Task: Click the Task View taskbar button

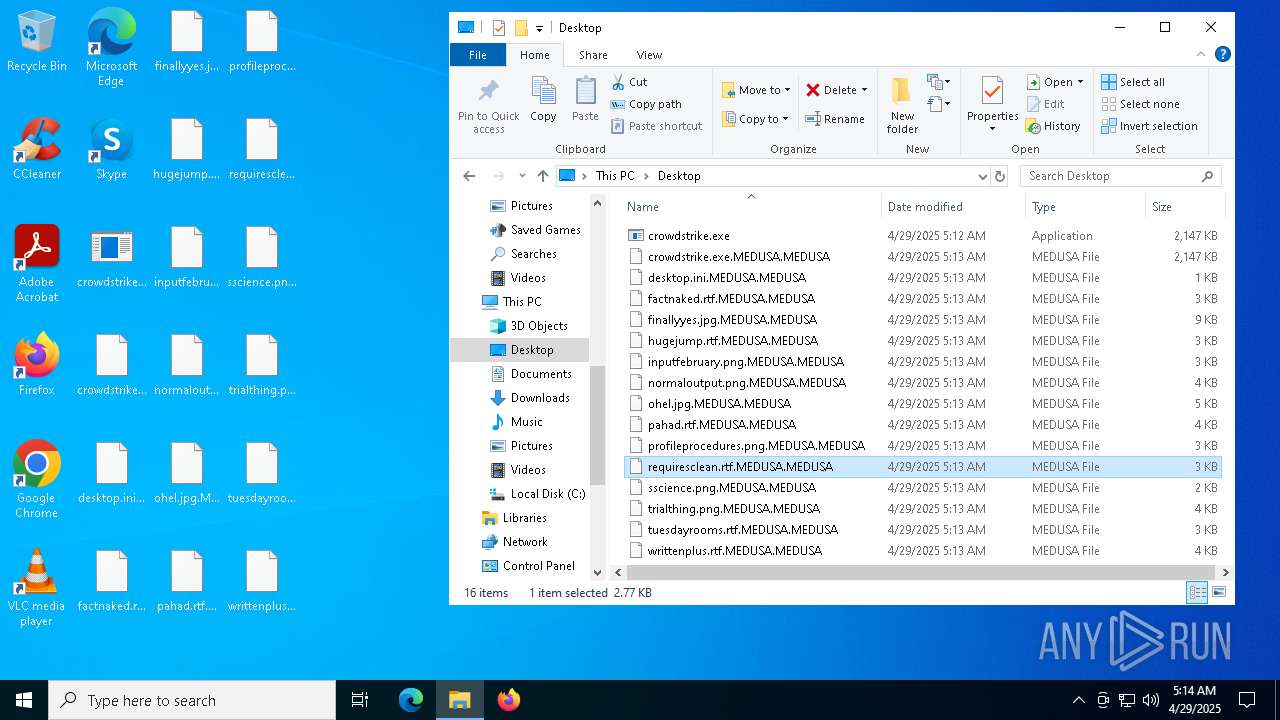Action: pyautogui.click(x=360, y=700)
